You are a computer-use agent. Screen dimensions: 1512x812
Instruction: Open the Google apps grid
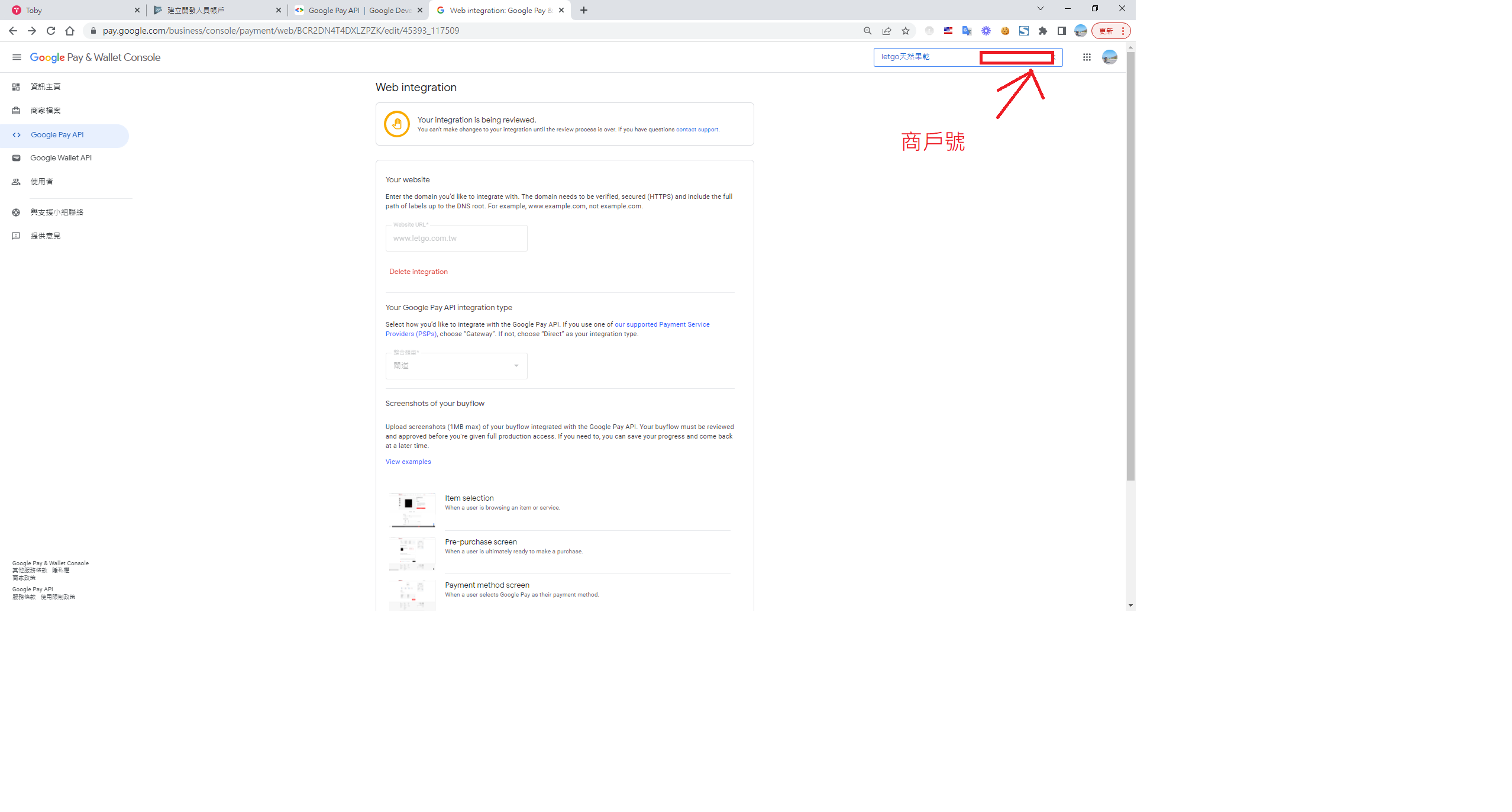(1087, 57)
